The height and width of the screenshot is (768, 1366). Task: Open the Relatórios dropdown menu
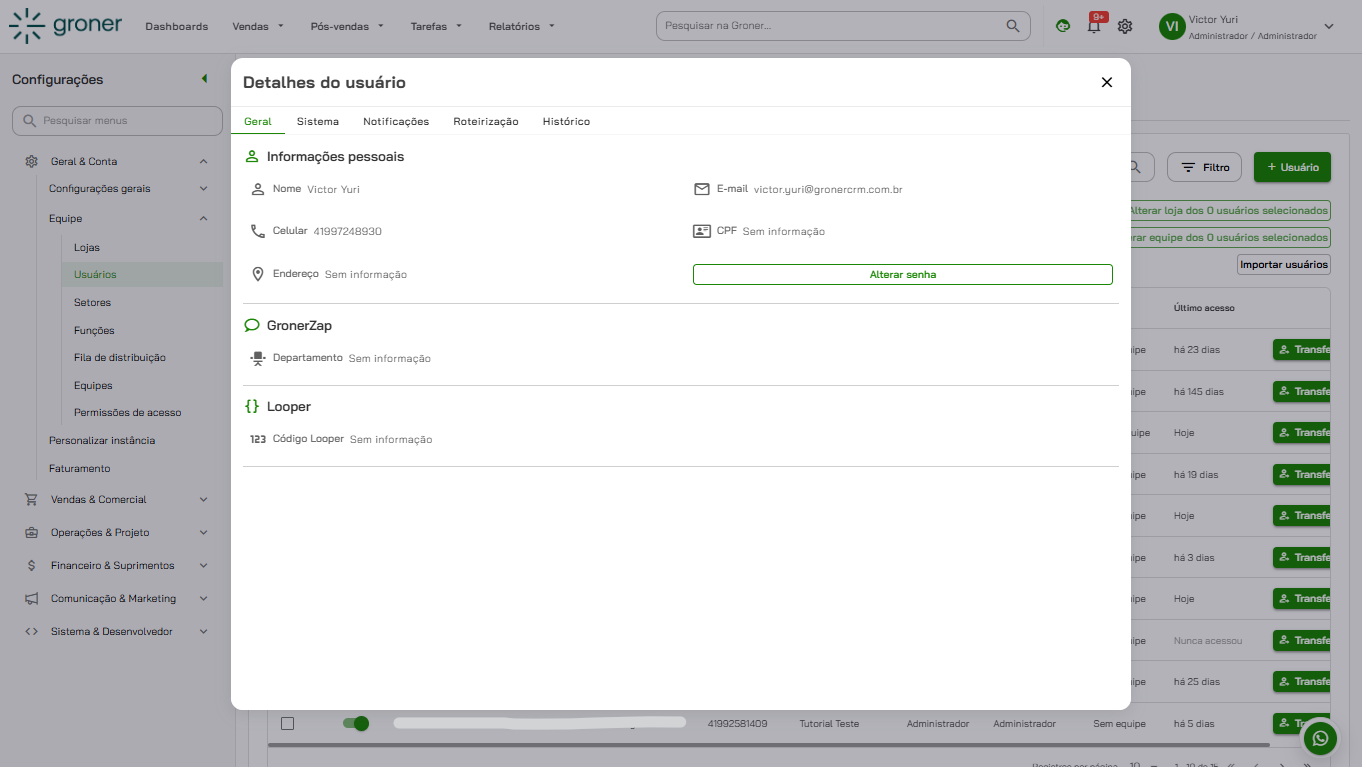(x=522, y=26)
